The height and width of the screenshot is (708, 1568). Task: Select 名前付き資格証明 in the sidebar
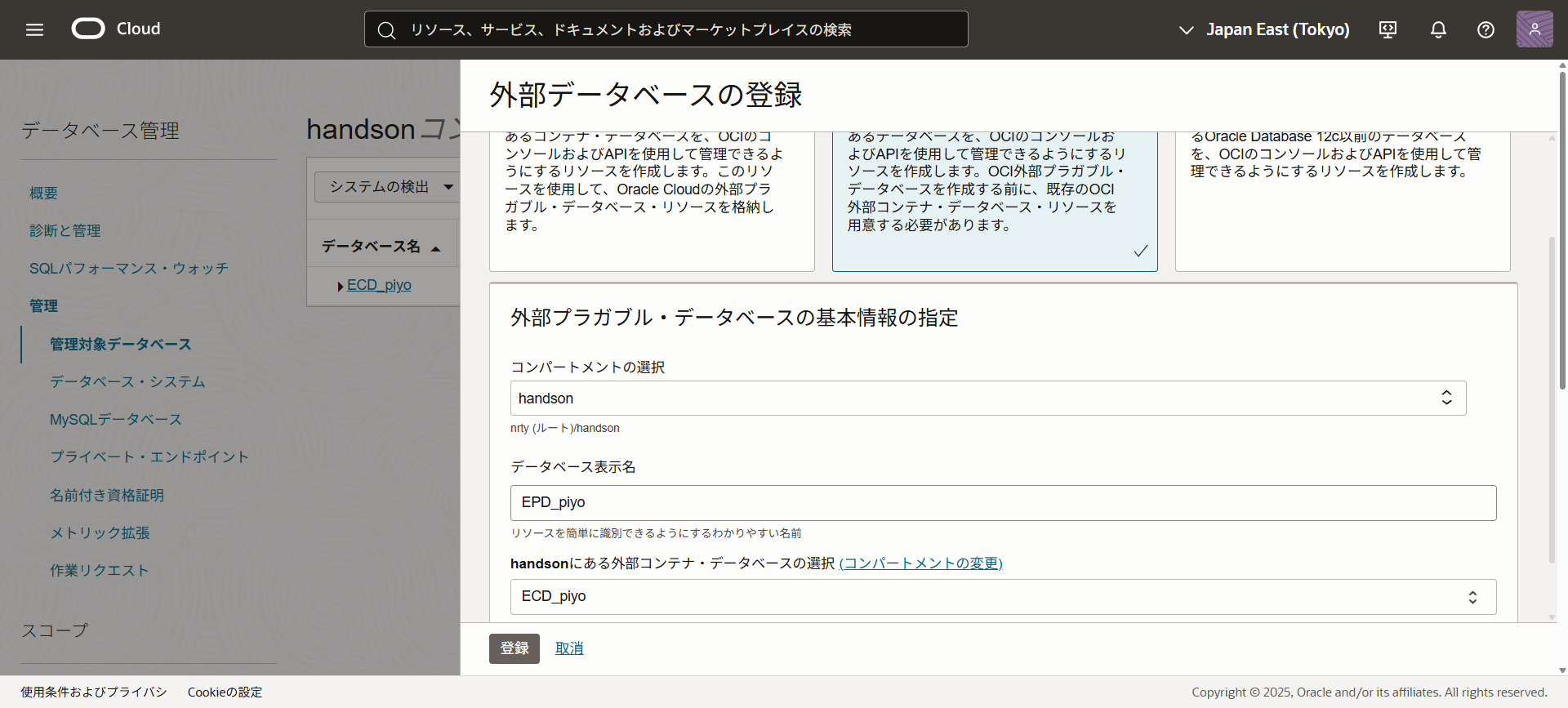107,495
